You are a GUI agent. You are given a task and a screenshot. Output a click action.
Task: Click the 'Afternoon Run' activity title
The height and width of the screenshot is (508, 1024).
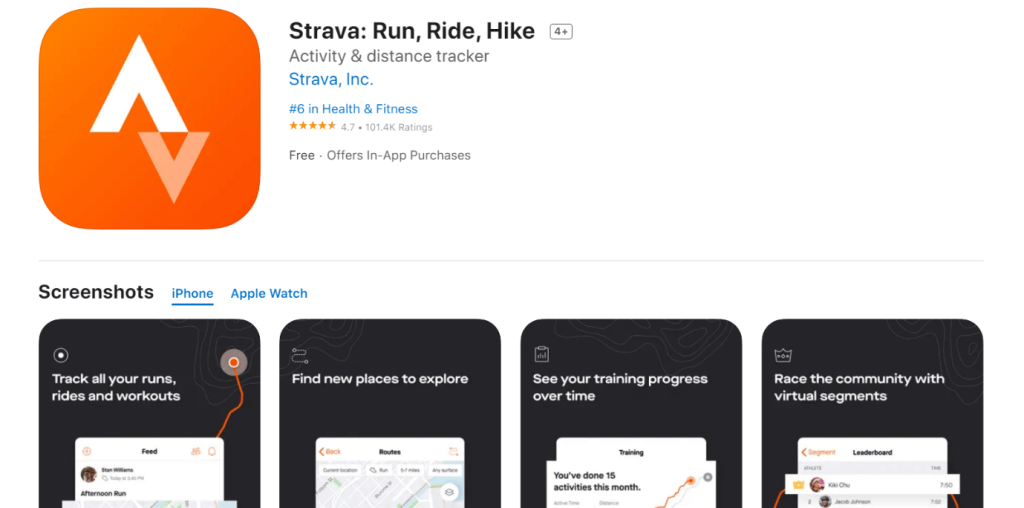click(103, 494)
